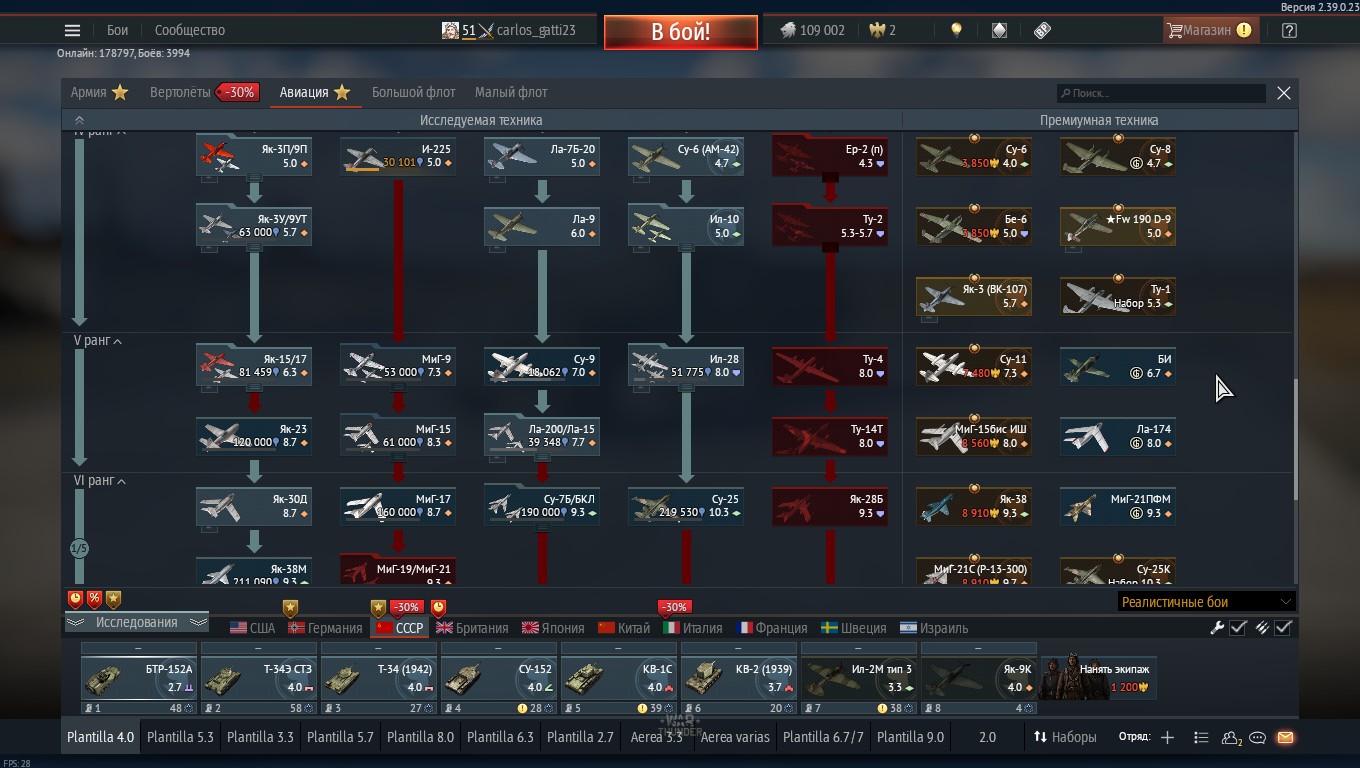This screenshot has height=768, width=1360.
Task: Switch to the Большой флот tab
Action: pyautogui.click(x=414, y=92)
